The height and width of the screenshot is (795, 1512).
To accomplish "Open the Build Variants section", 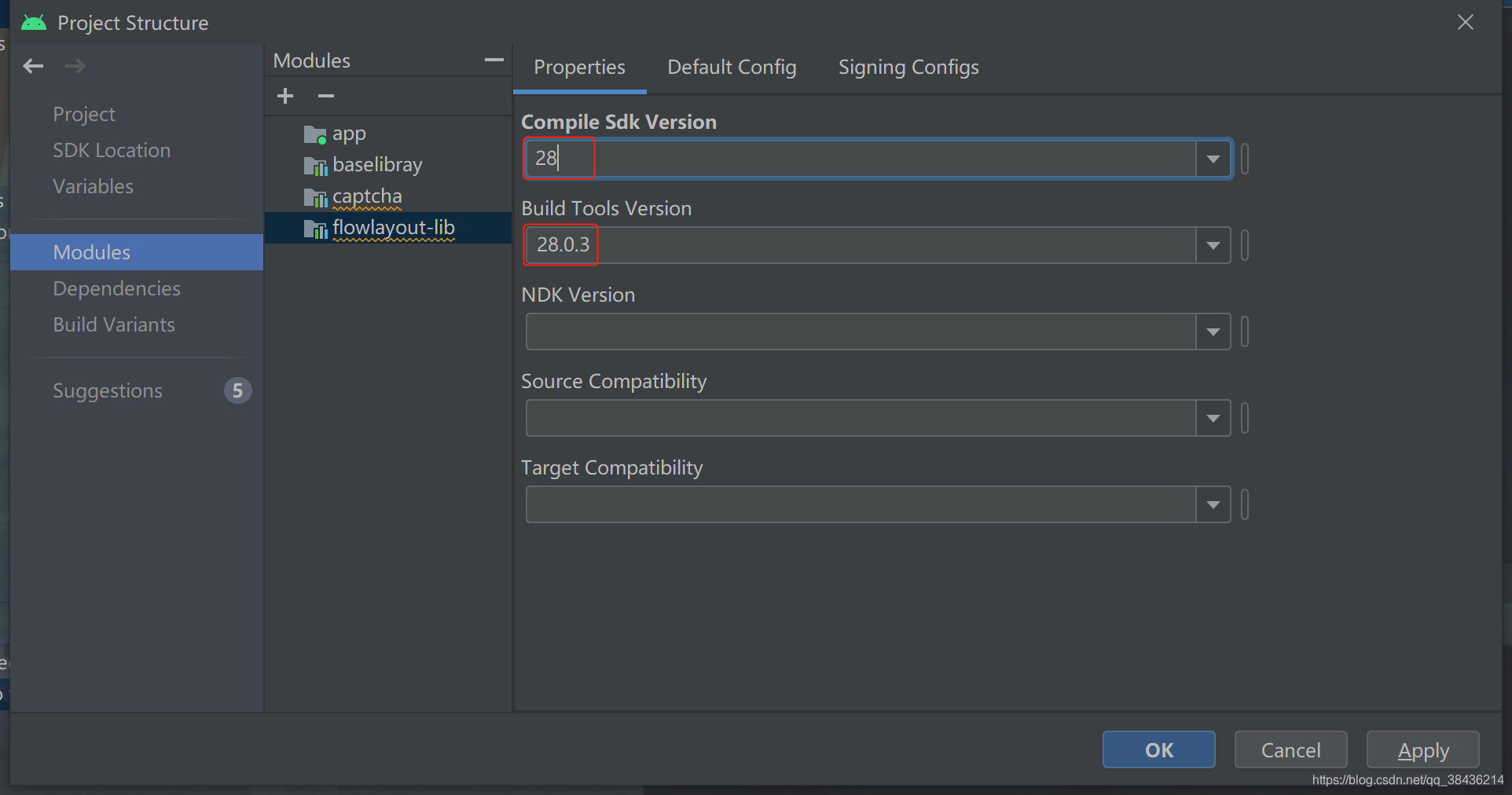I will point(114,324).
